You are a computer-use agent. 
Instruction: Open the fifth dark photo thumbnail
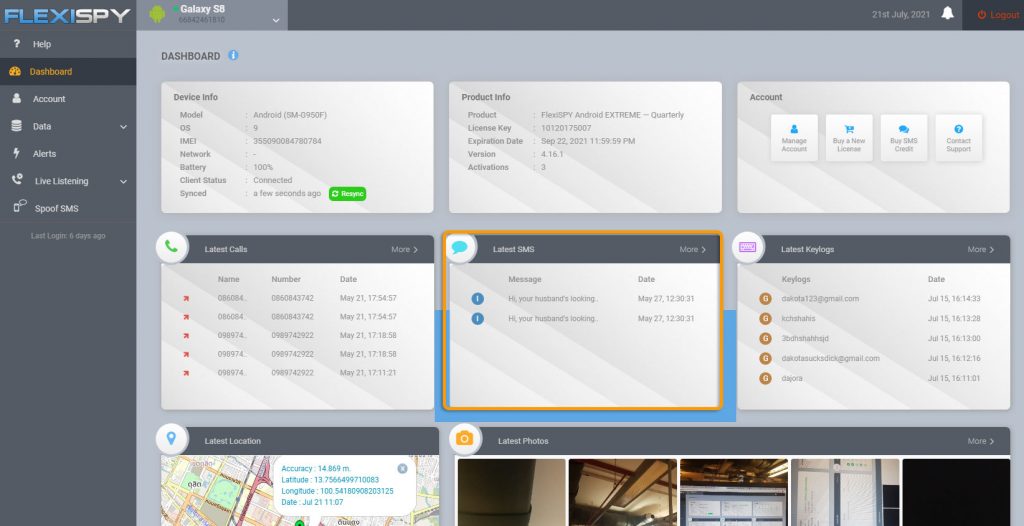(x=956, y=492)
